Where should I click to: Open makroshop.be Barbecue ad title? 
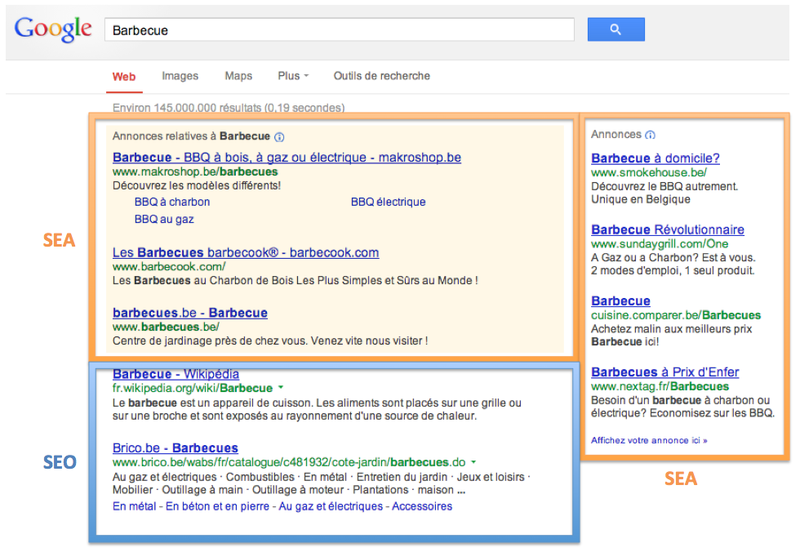coord(287,157)
